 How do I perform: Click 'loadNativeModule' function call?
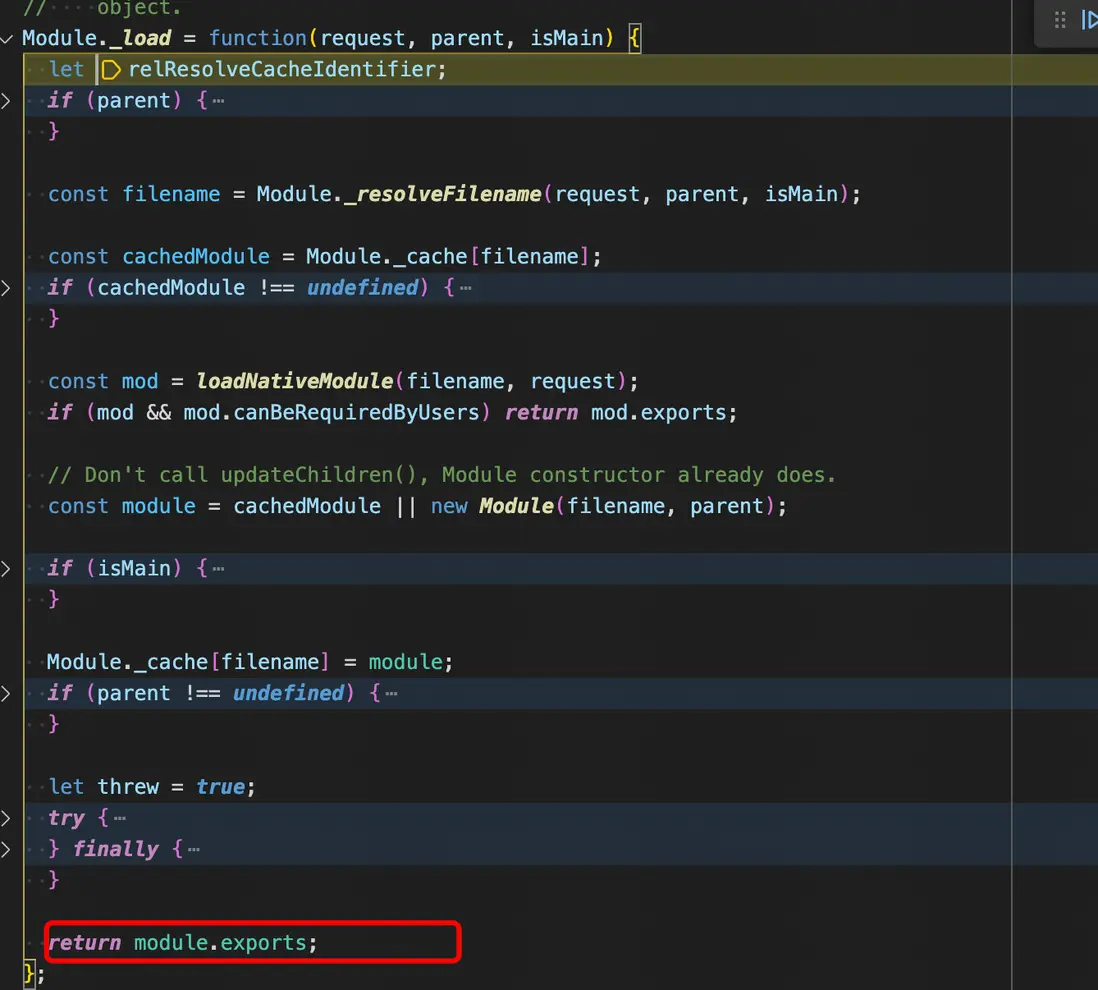click(x=294, y=381)
